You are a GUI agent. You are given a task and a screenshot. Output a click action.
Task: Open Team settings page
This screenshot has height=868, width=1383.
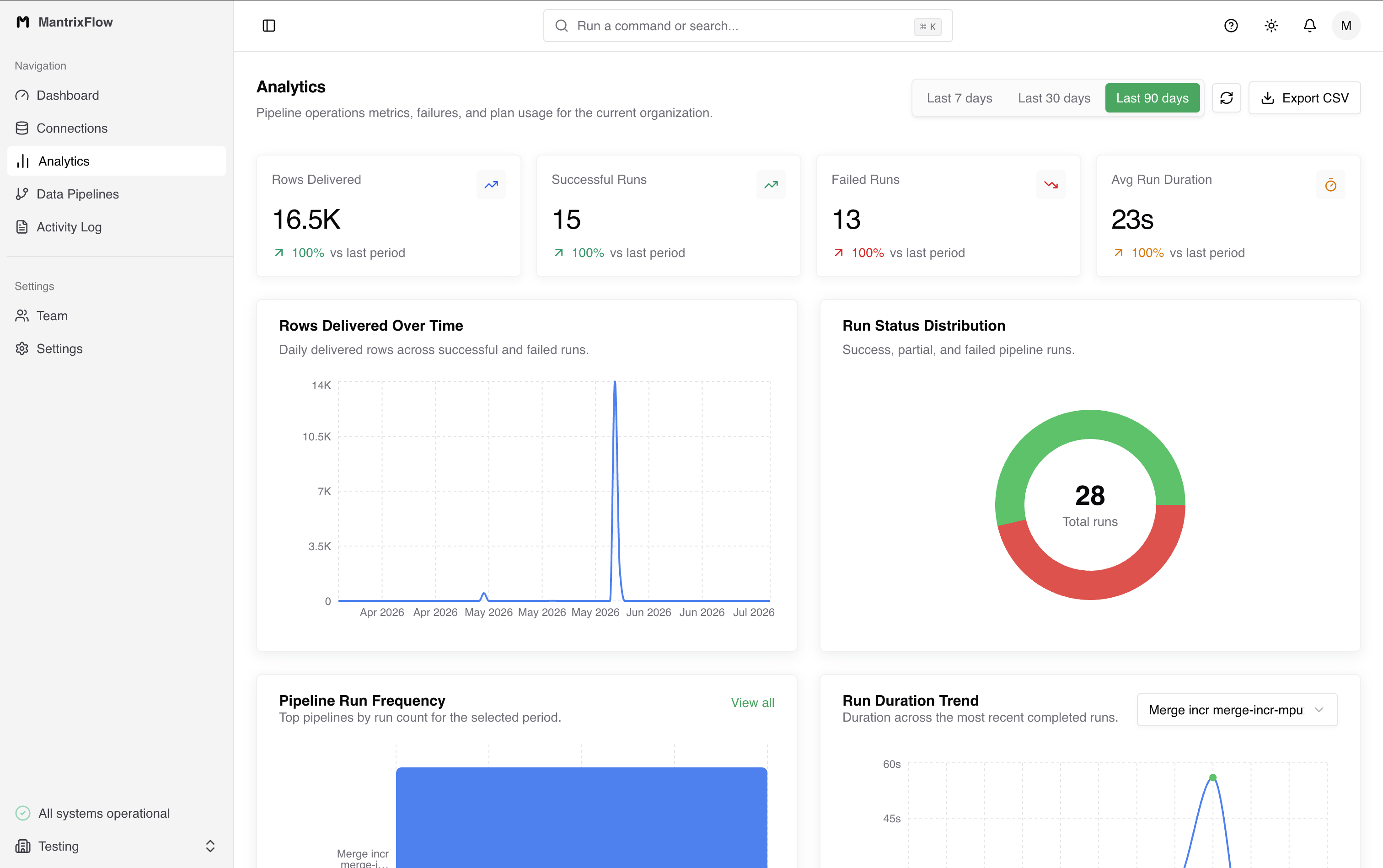tap(117, 316)
